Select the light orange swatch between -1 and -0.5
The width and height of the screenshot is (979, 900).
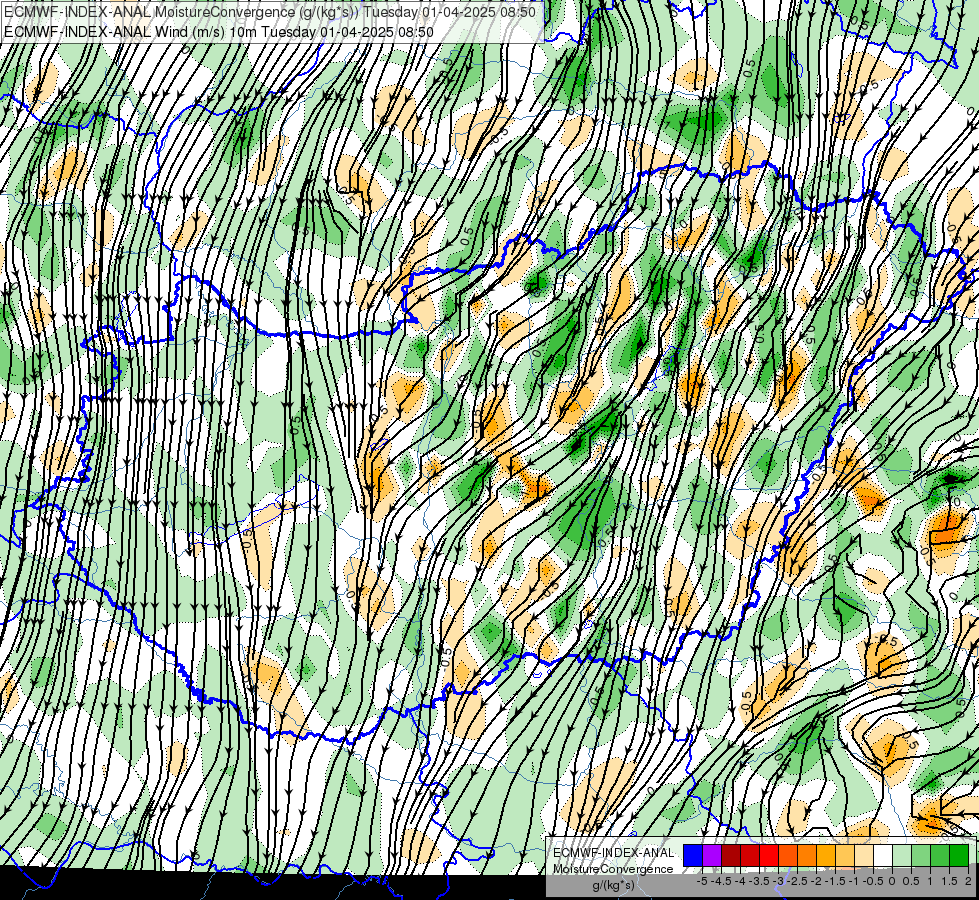[845, 856]
